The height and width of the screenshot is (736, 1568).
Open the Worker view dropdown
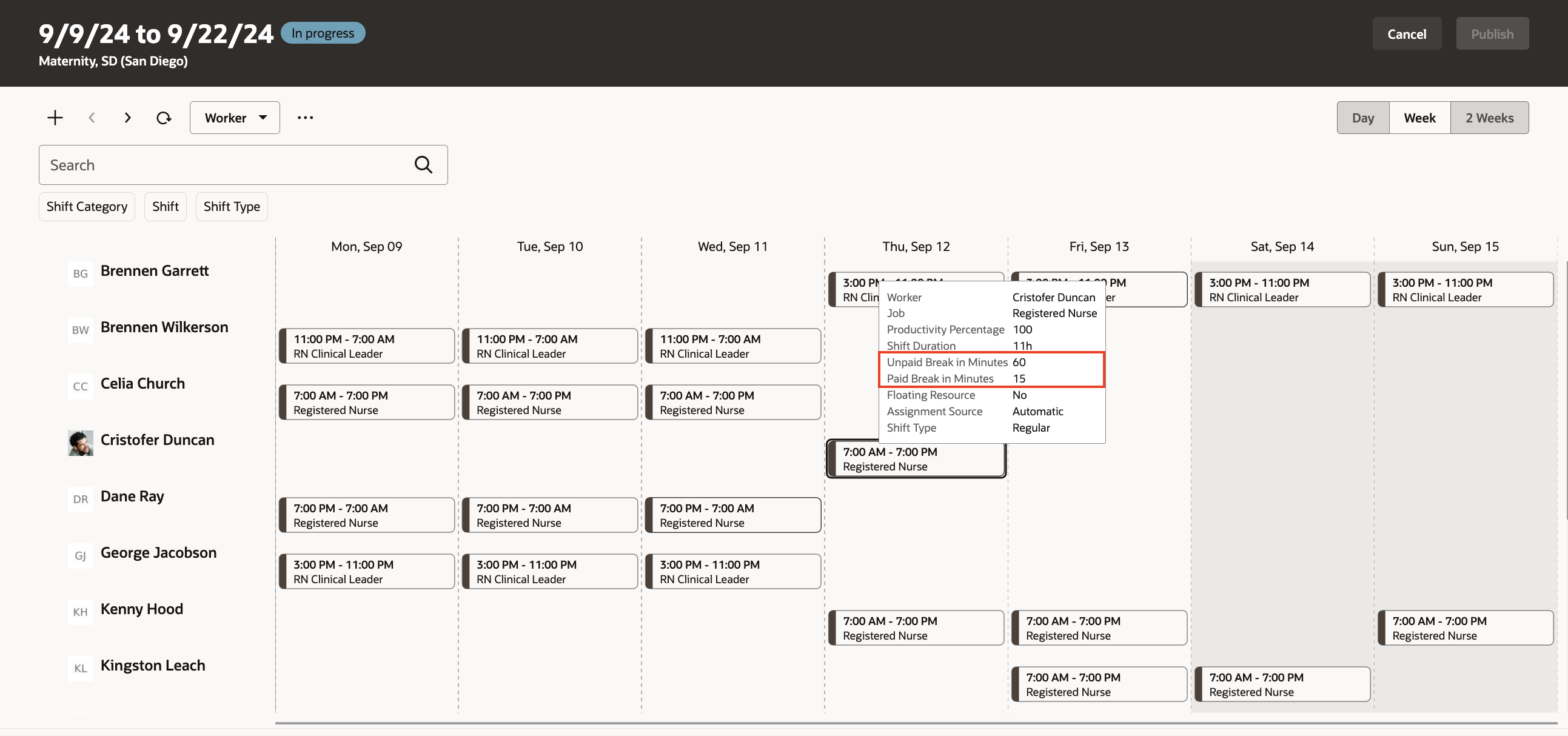[235, 118]
